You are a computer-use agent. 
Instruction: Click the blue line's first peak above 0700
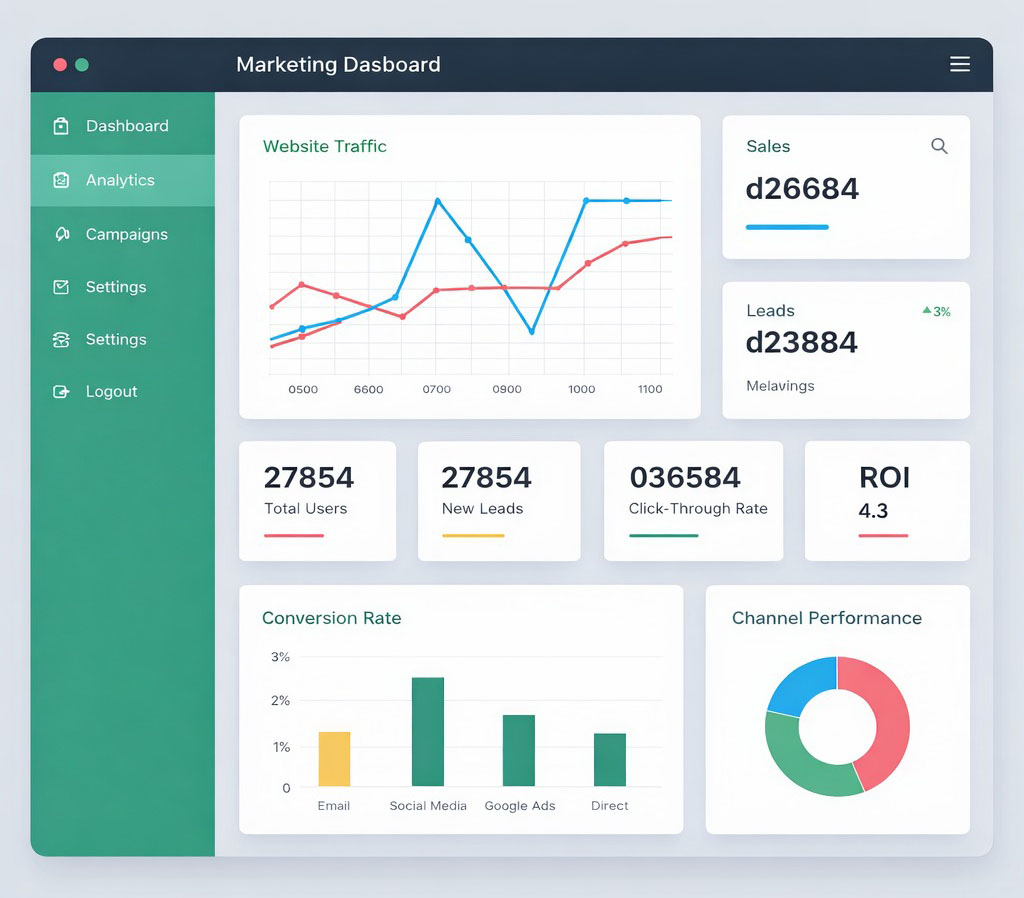coord(438,201)
